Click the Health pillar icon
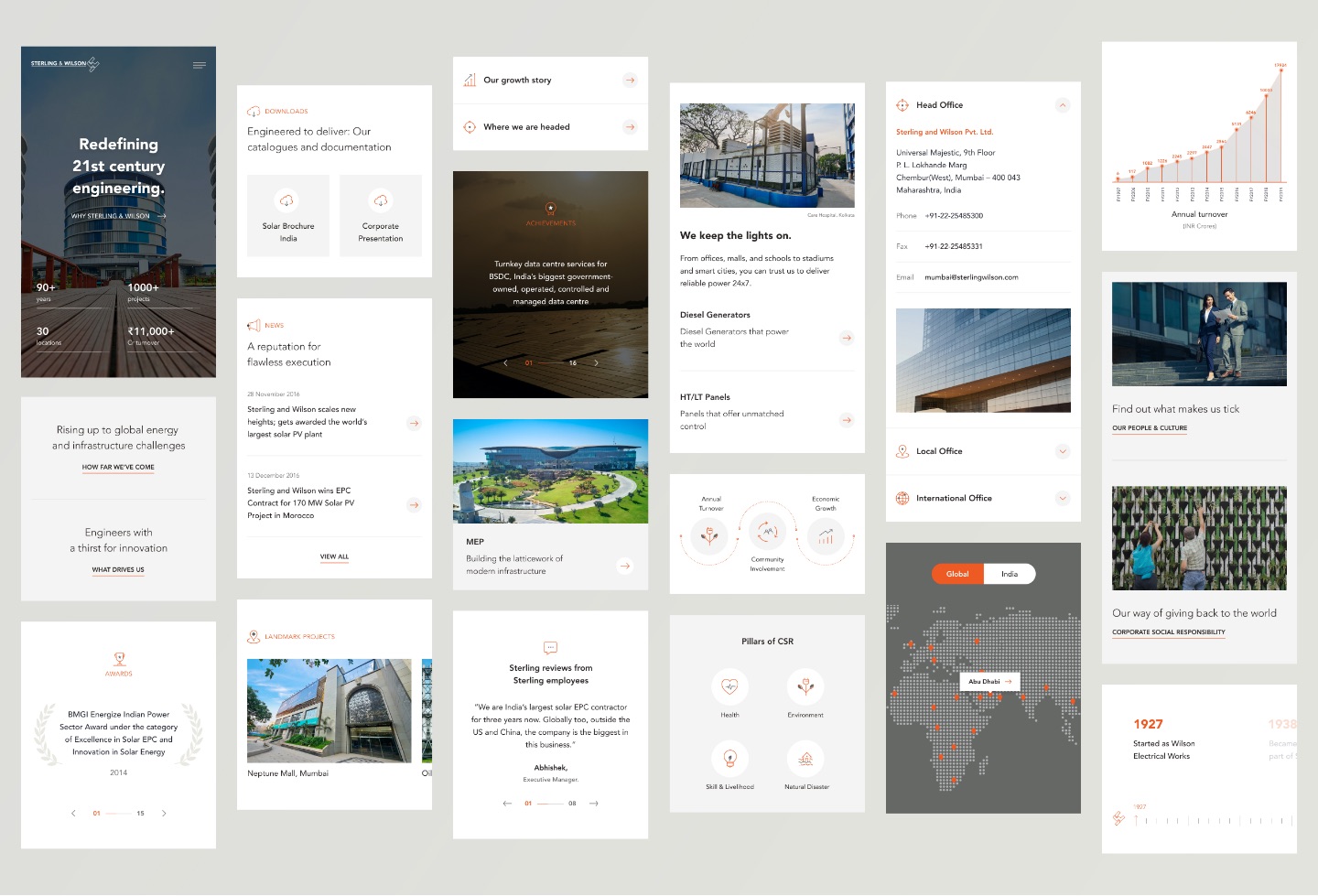Viewport: 1318px width, 896px height. [x=729, y=686]
